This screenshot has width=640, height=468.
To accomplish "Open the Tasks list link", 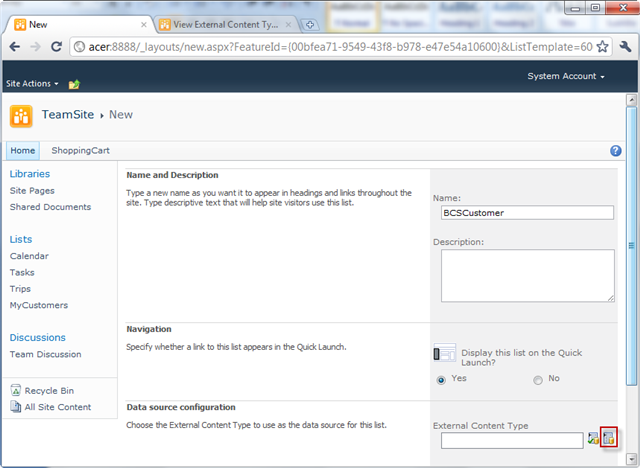I will 22,273.
